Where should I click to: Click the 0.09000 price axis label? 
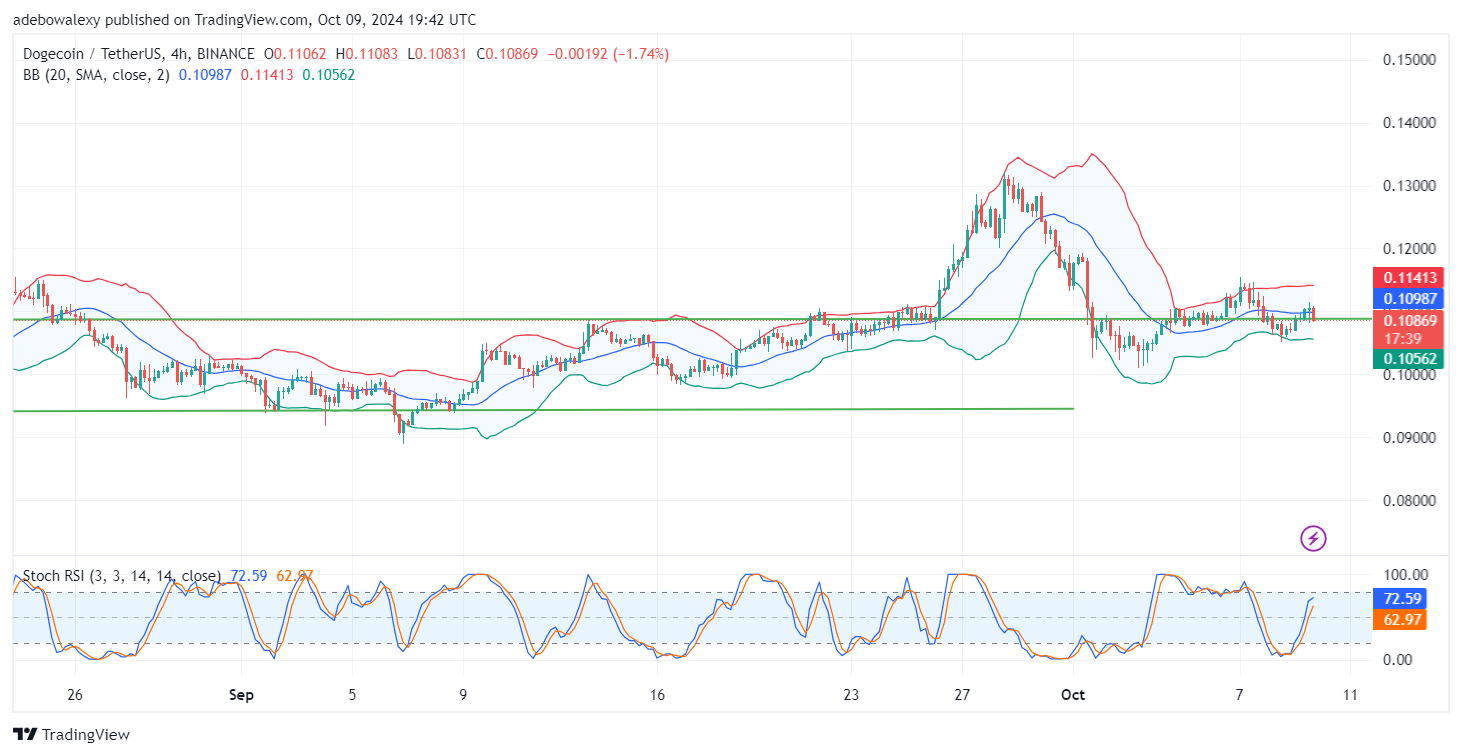click(x=1410, y=438)
